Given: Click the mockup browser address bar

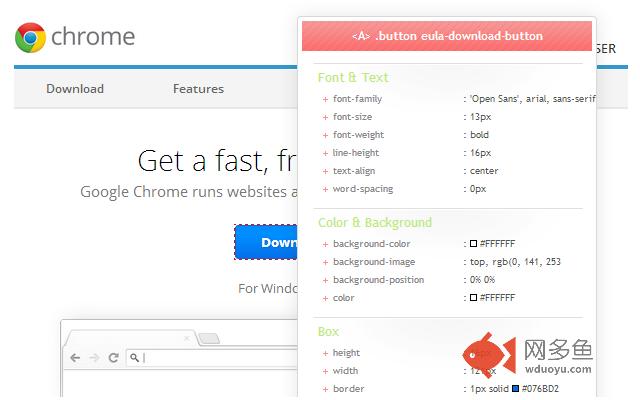Looking at the screenshot, I should 212,358.
